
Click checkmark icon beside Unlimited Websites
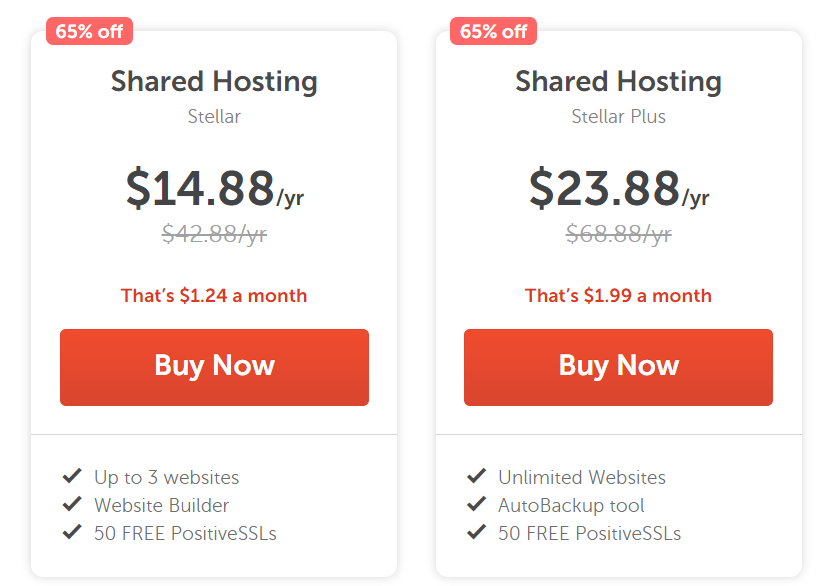(x=476, y=476)
